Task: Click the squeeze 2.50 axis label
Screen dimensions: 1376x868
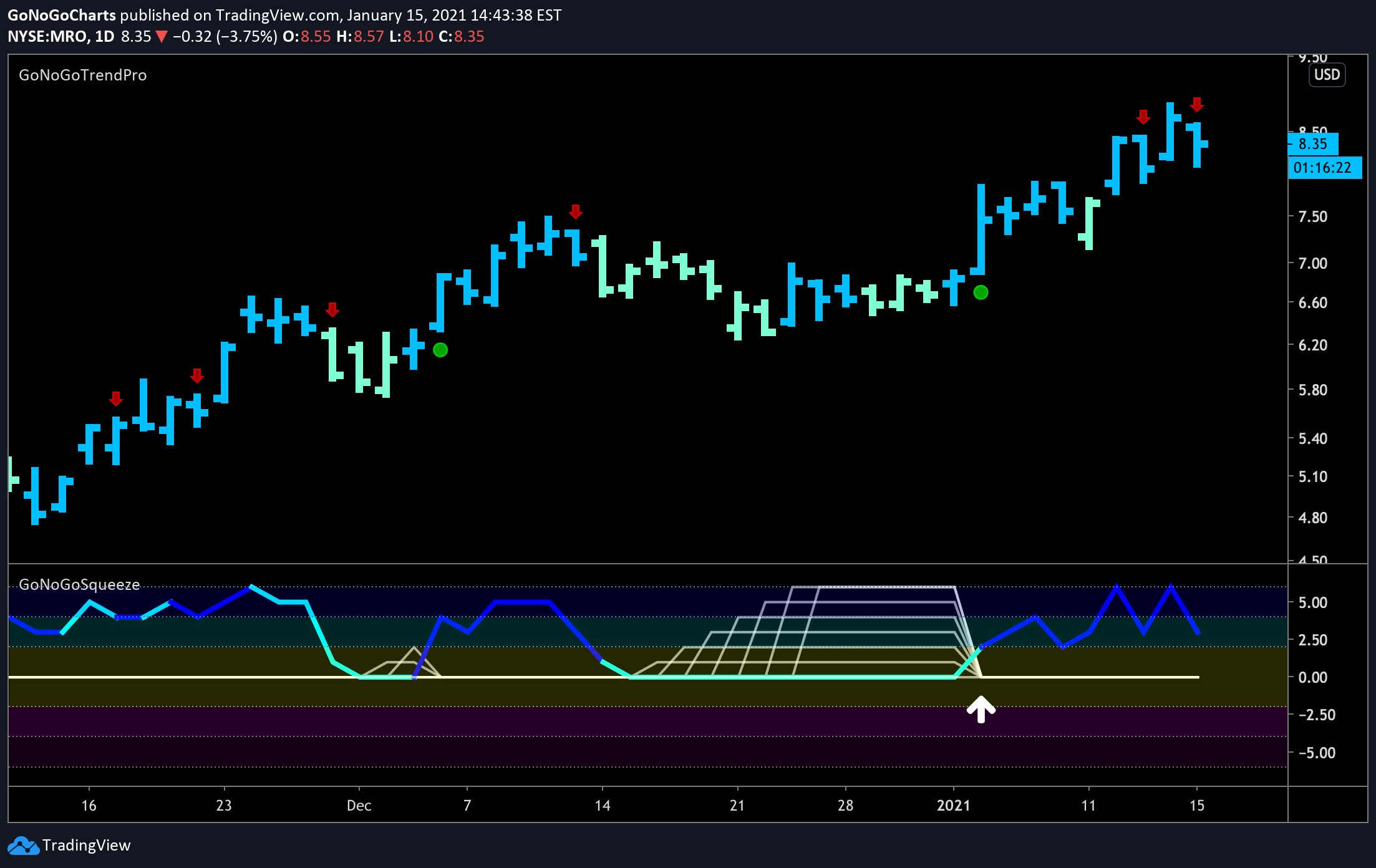Action: (1313, 640)
